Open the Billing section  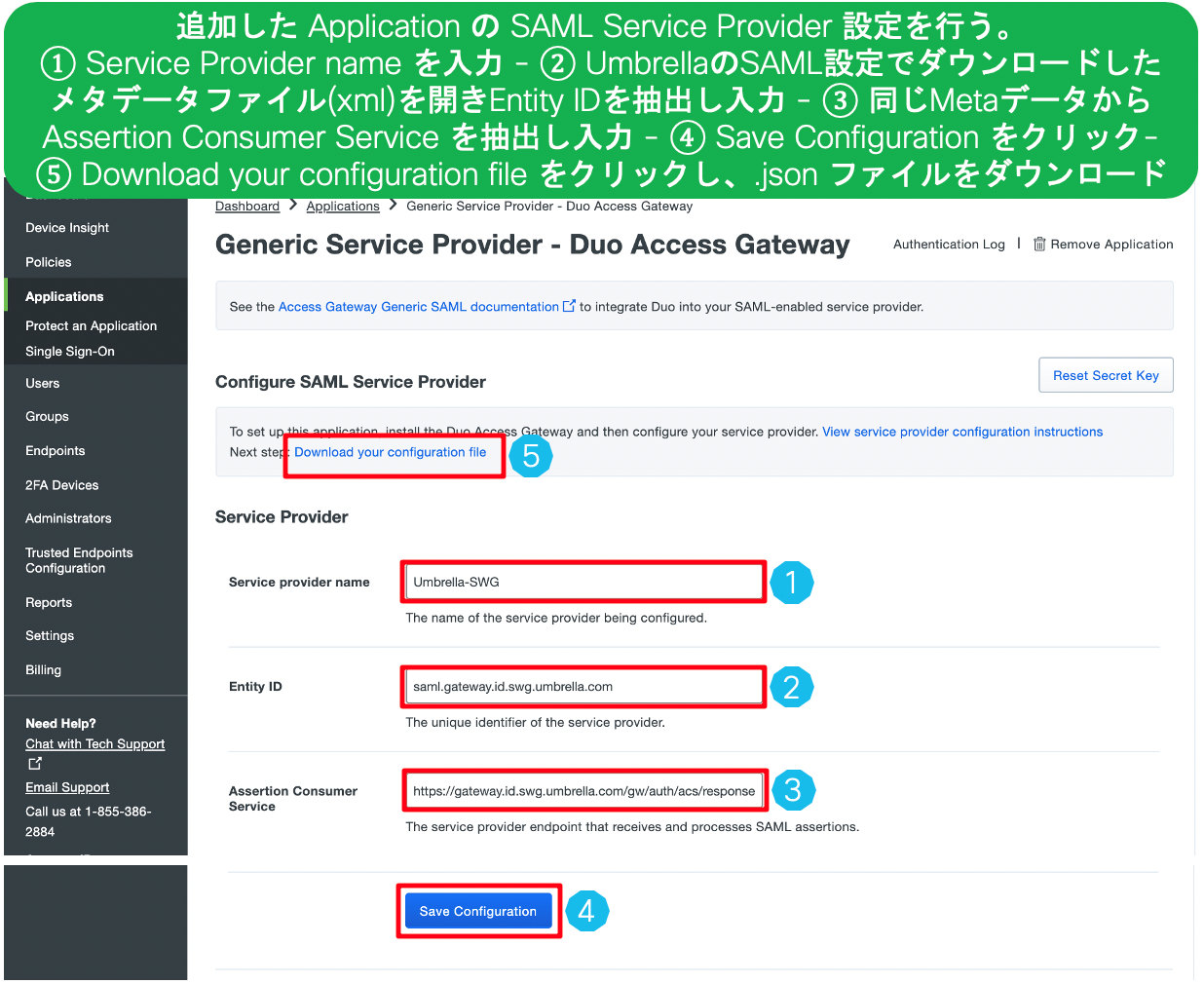pos(43,669)
